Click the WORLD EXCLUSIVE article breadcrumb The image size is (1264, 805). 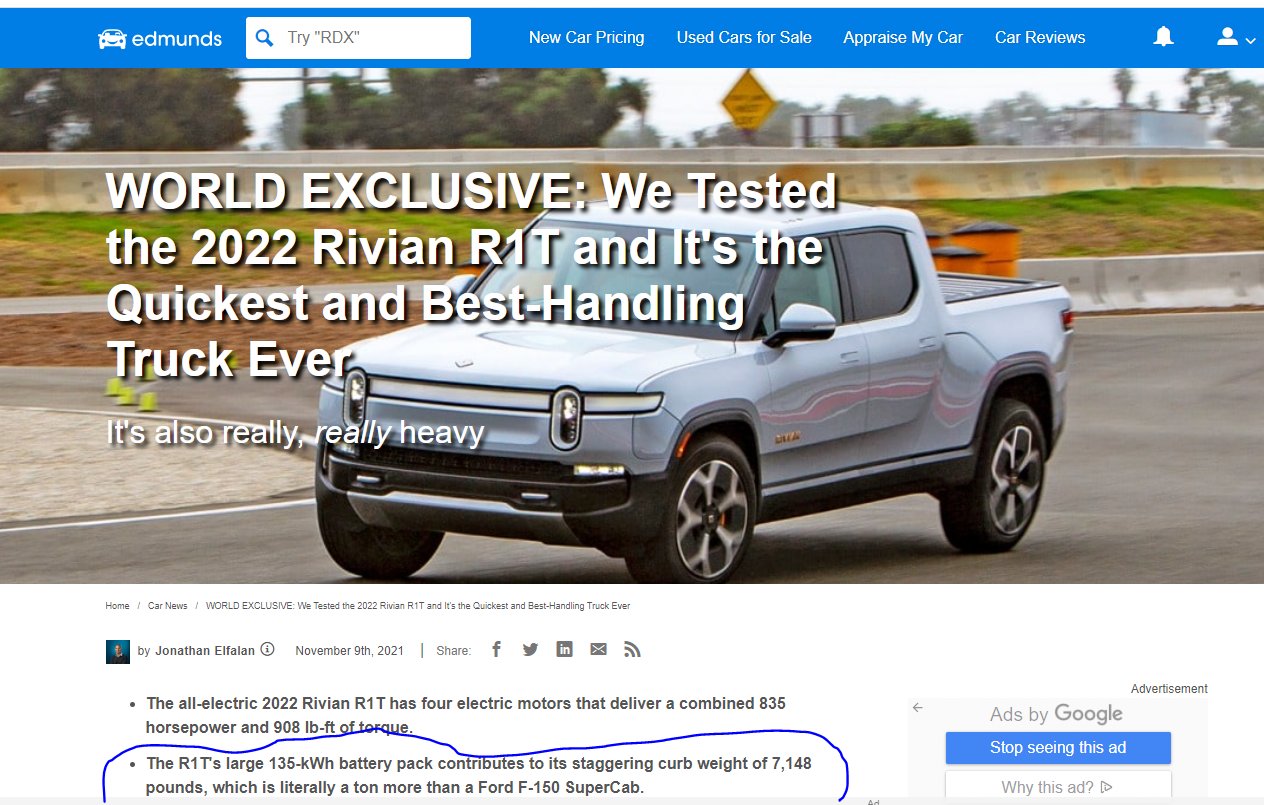418,606
